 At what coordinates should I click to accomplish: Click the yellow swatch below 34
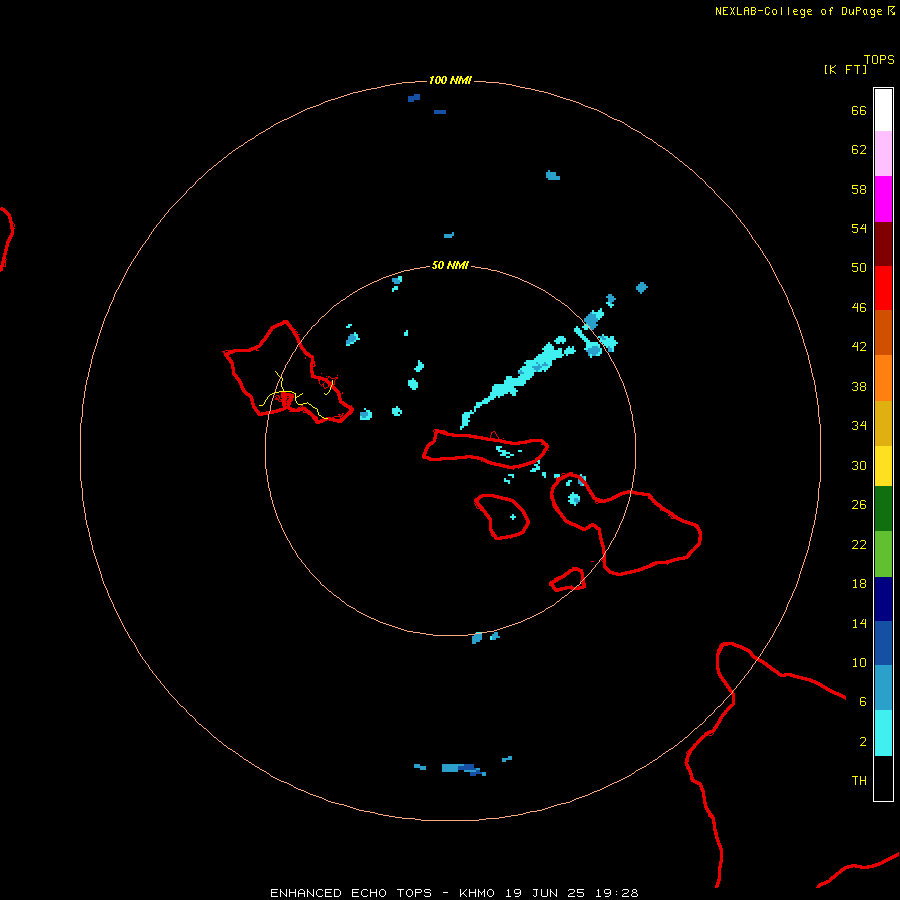[x=883, y=466]
